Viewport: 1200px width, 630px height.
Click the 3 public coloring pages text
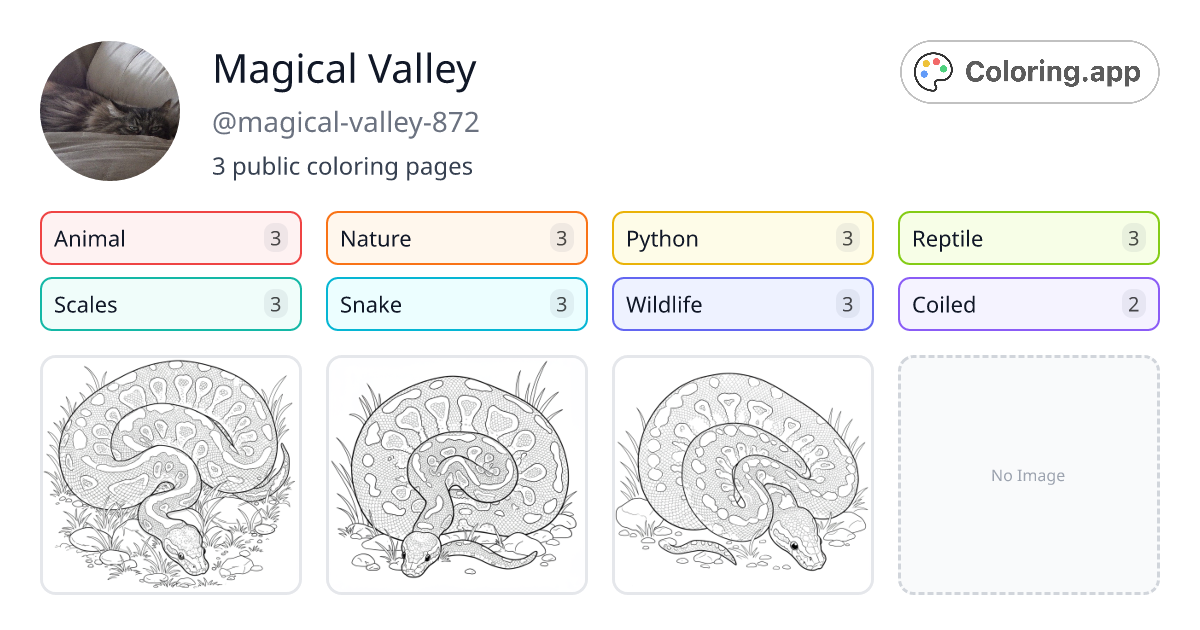click(x=342, y=166)
